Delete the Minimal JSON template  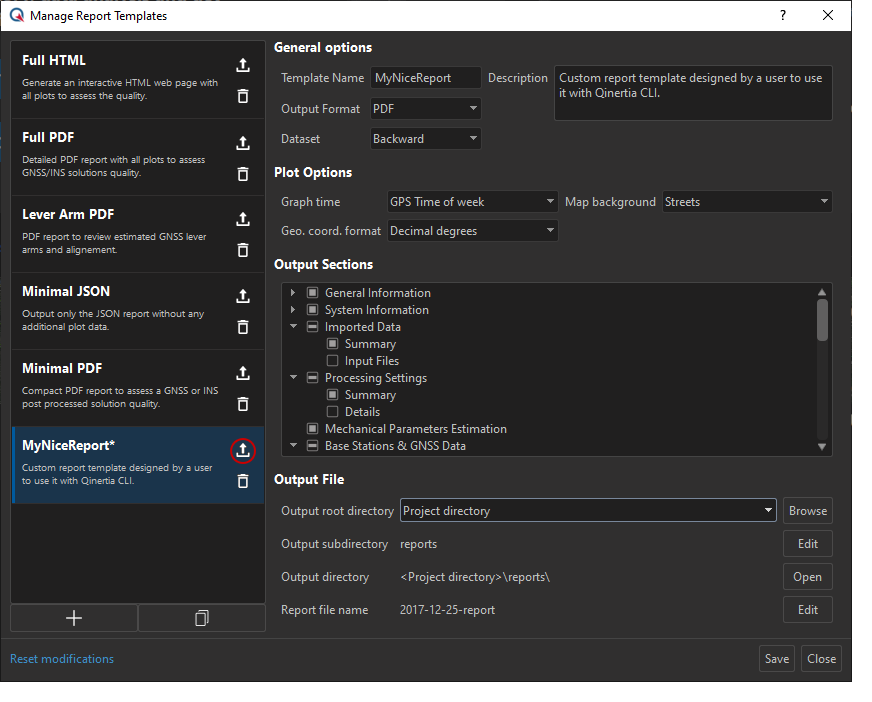242,327
